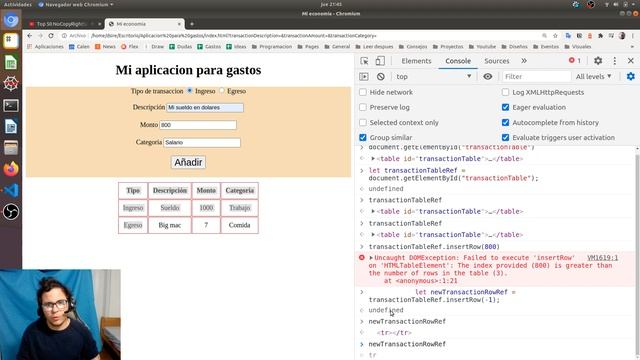This screenshot has height=360, width=640.
Task: Toggle the live expression eye icon
Action: (487, 76)
